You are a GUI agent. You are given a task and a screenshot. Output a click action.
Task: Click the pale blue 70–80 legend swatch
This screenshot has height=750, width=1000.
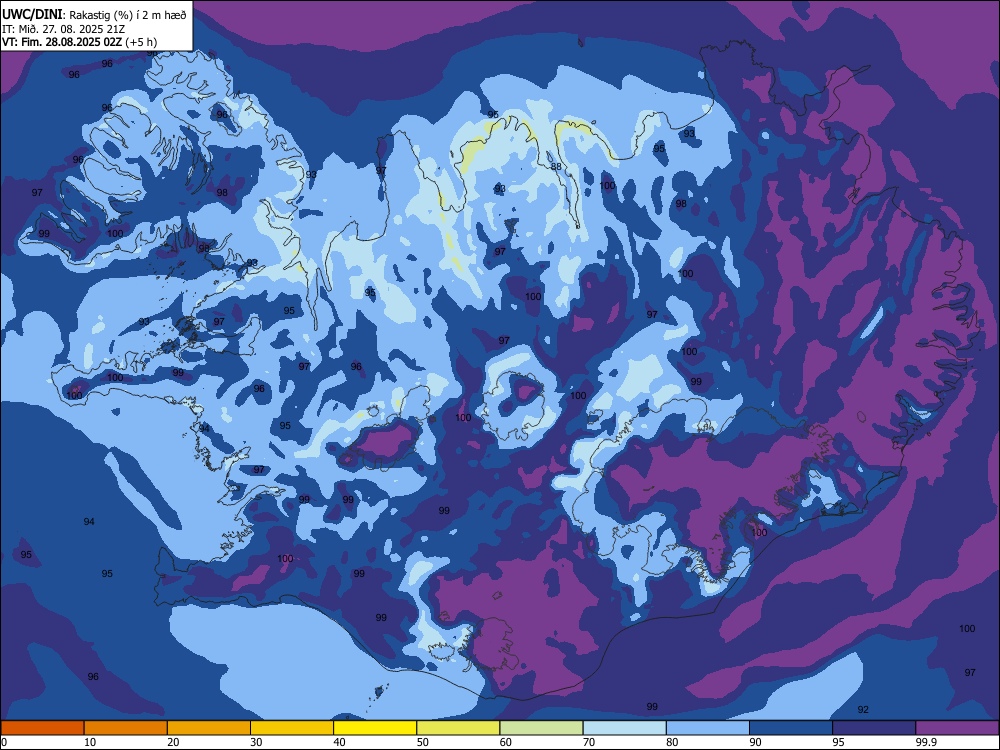pyautogui.click(x=624, y=728)
